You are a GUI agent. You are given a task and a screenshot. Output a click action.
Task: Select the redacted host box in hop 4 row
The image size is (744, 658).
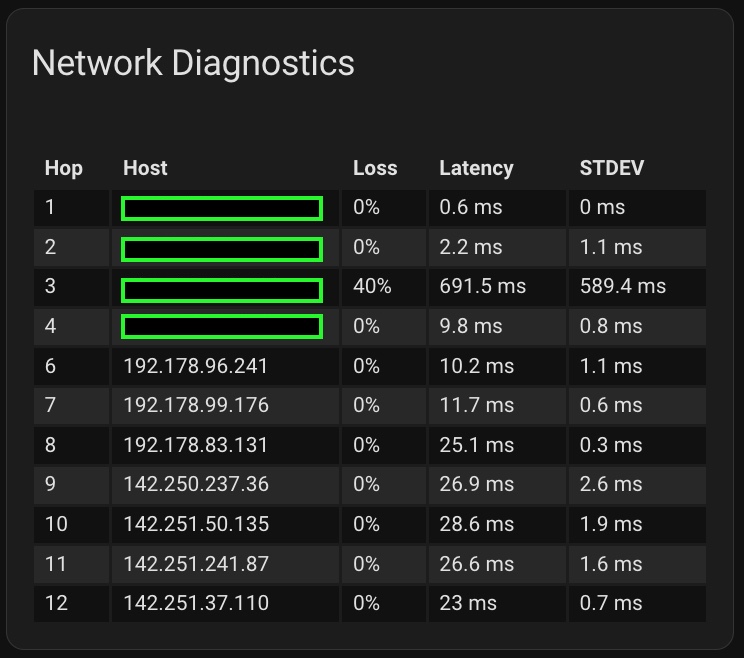click(222, 326)
